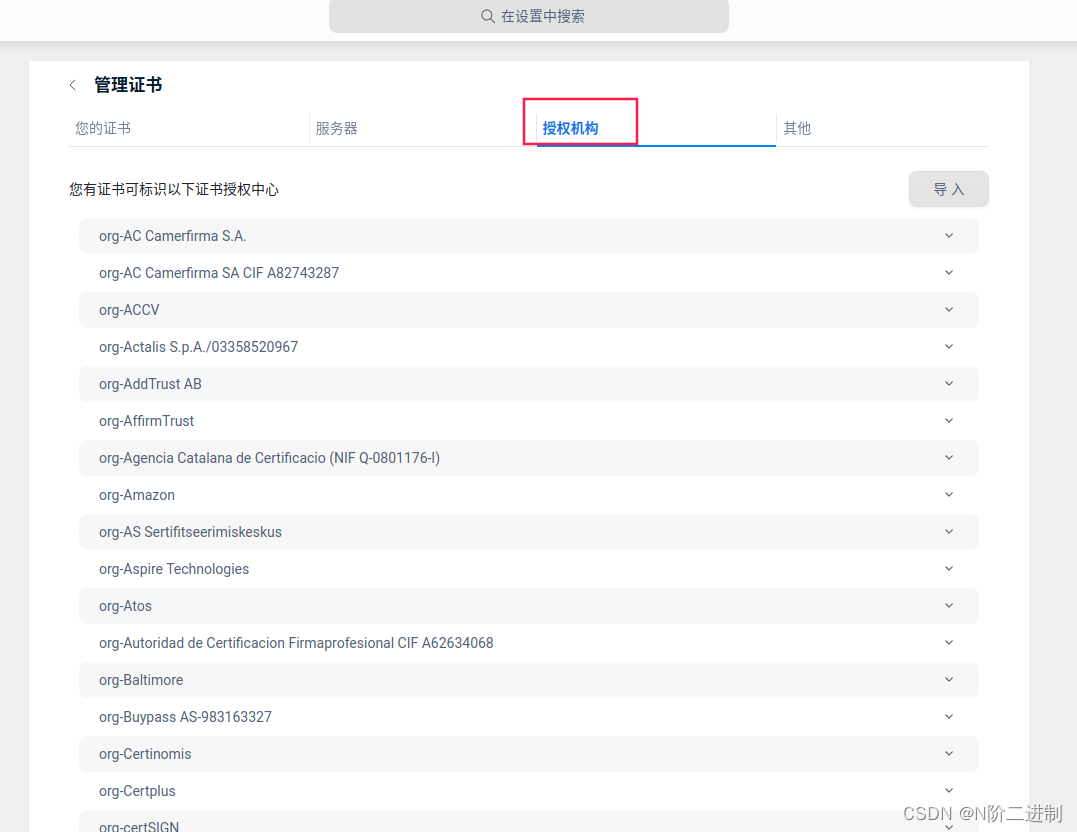
Task: Expand the org-Atos chevron
Action: (x=949, y=606)
